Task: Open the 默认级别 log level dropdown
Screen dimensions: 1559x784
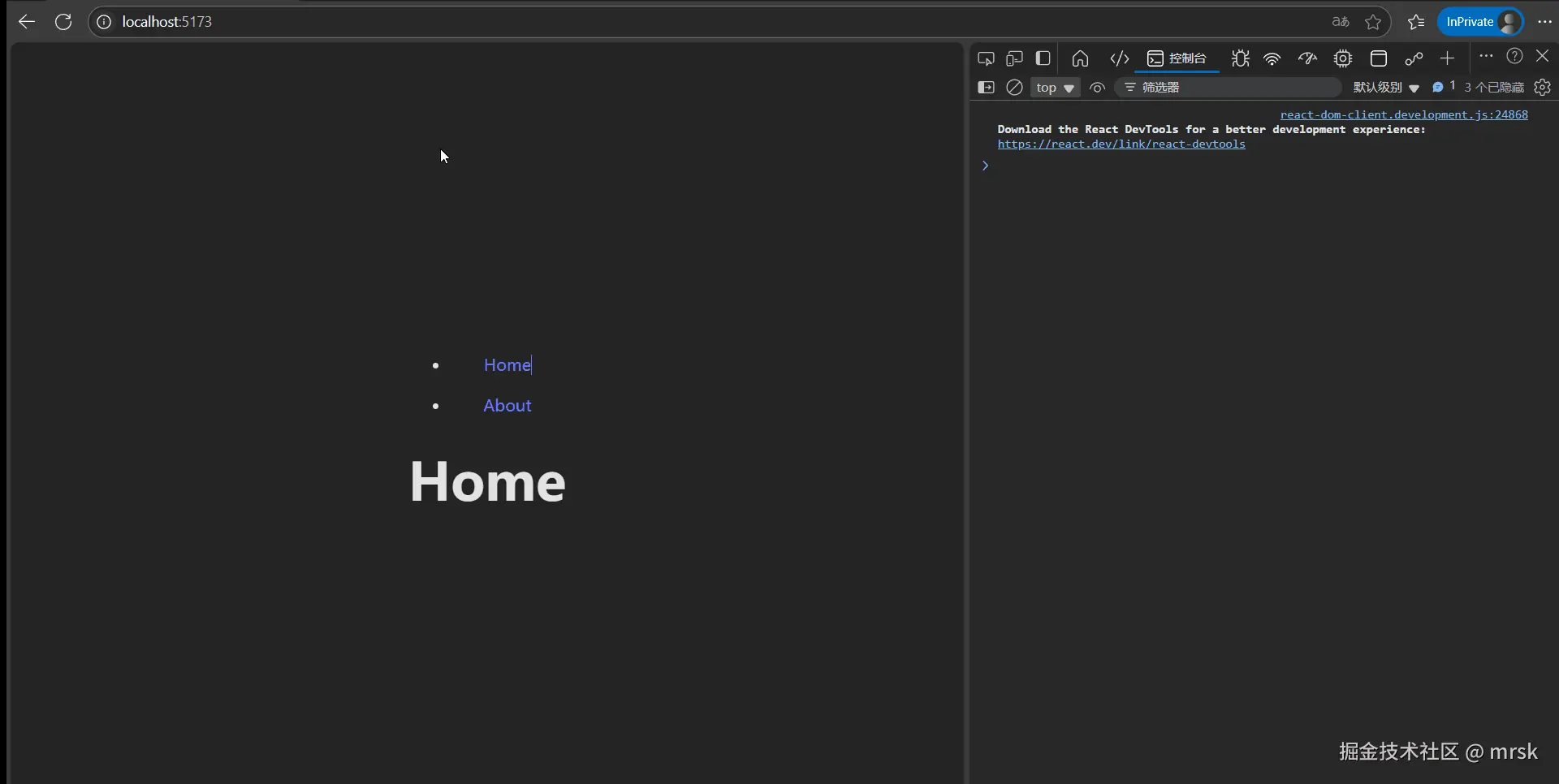Action: point(1386,88)
